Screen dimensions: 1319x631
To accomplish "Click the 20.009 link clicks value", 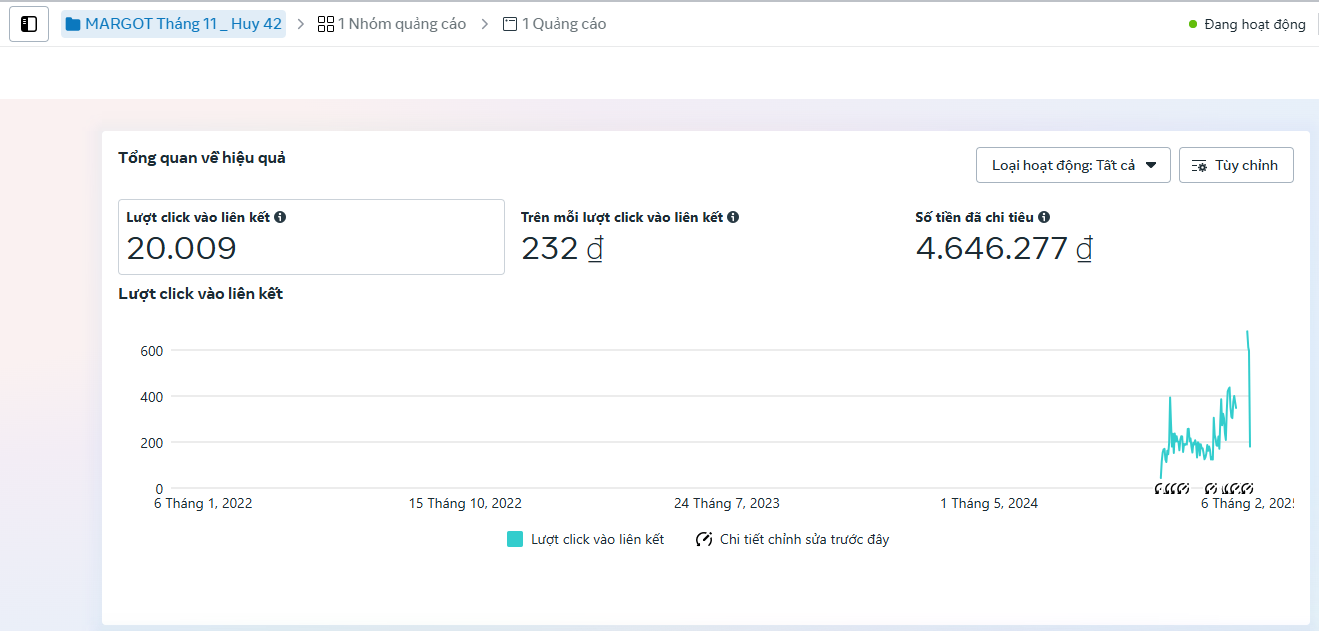I will point(181,248).
